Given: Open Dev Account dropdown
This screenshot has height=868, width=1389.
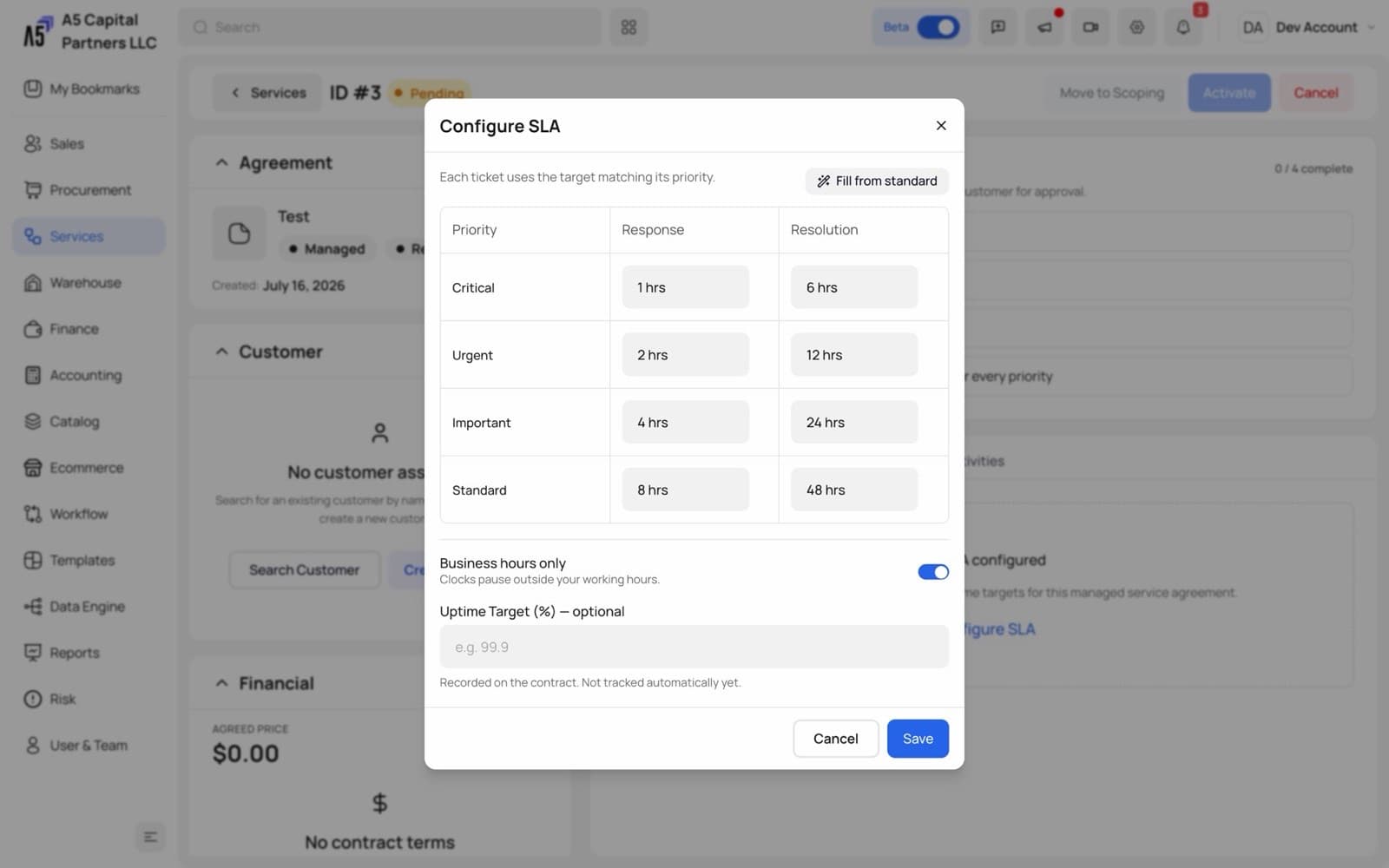Looking at the screenshot, I should point(1307,27).
